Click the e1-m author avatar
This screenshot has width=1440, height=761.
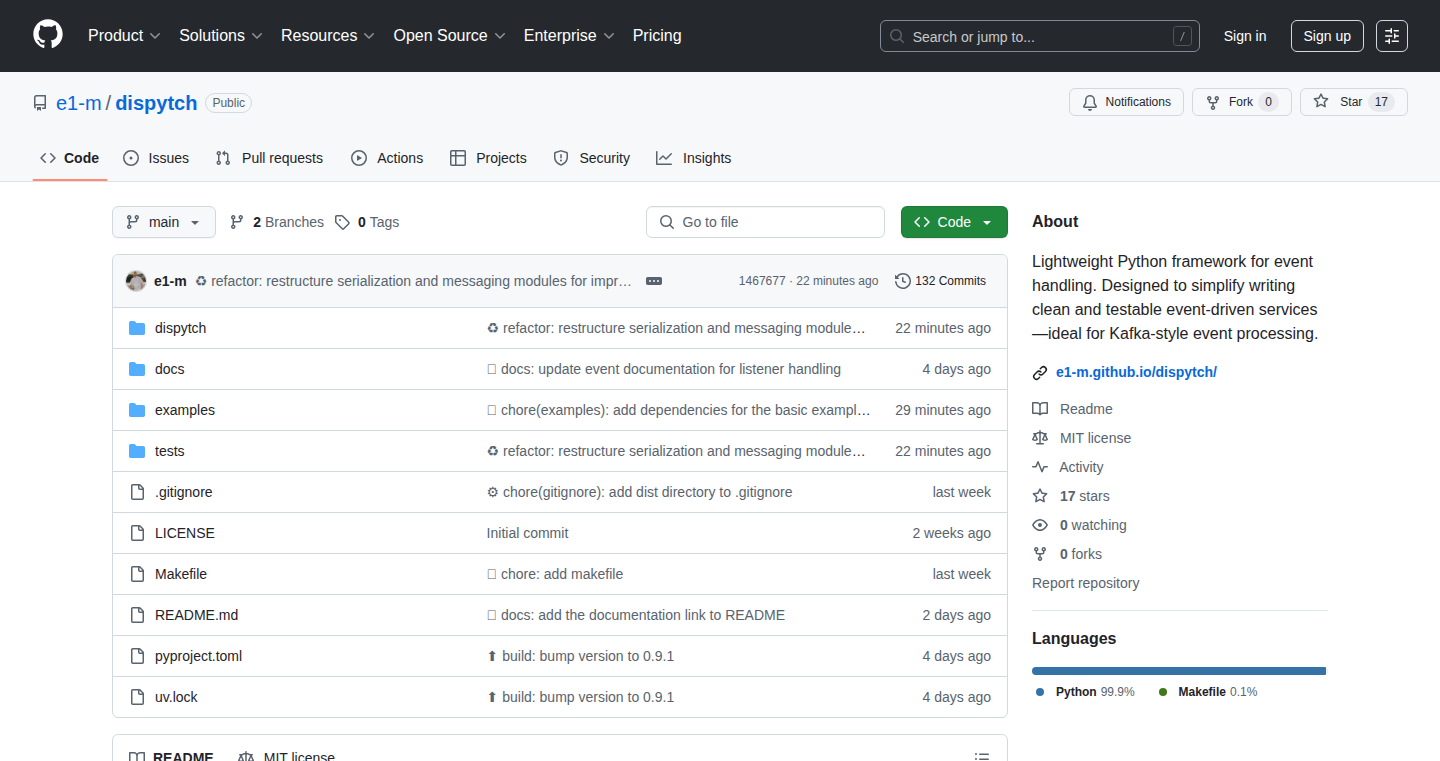[x=136, y=281]
